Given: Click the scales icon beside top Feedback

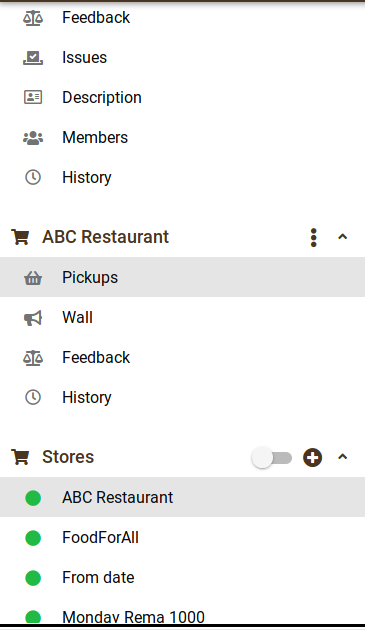Looking at the screenshot, I should coord(33,18).
